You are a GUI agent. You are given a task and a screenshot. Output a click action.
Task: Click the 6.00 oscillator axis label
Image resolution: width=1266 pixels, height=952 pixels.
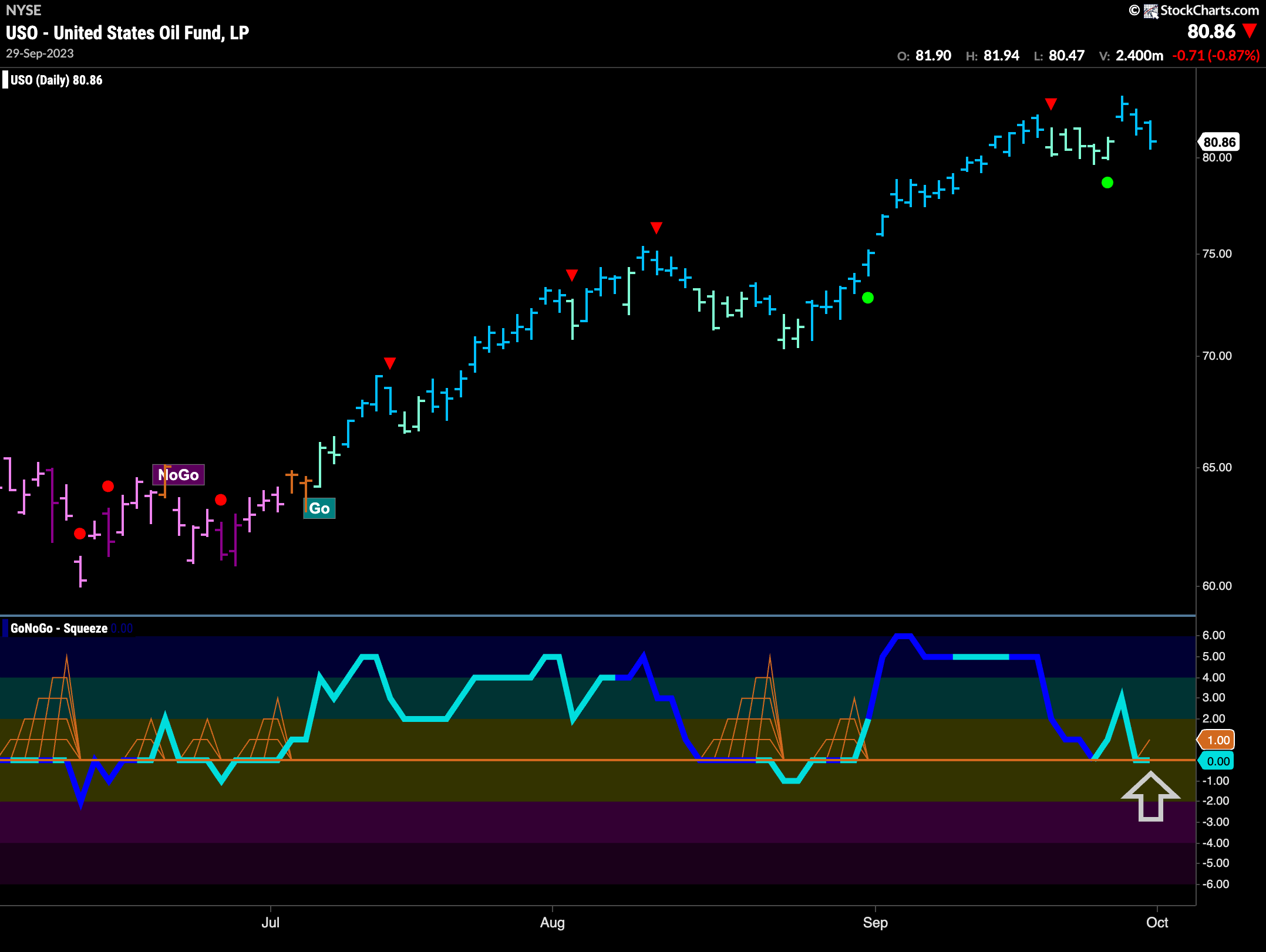(1214, 635)
